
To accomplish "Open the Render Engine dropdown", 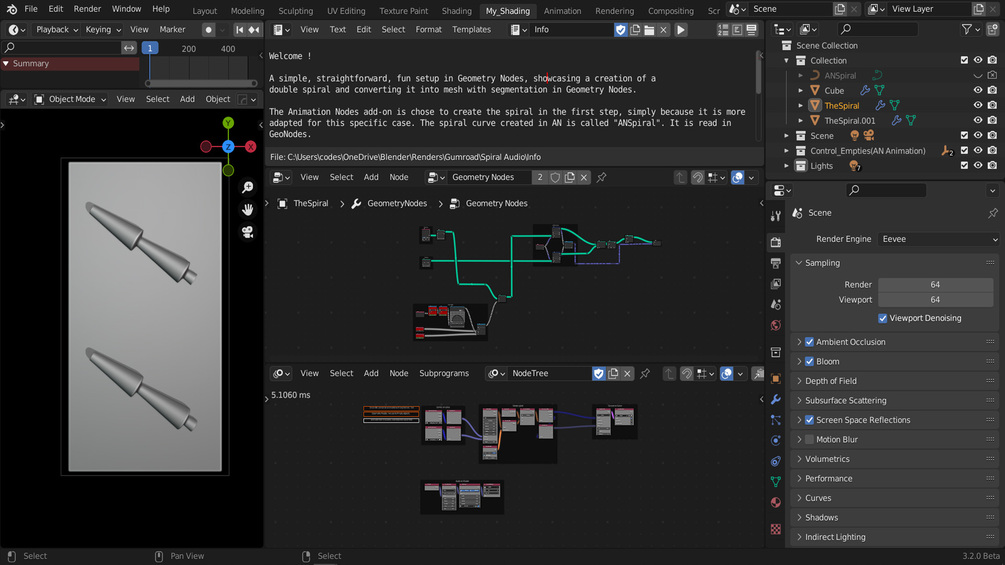I will pos(938,239).
